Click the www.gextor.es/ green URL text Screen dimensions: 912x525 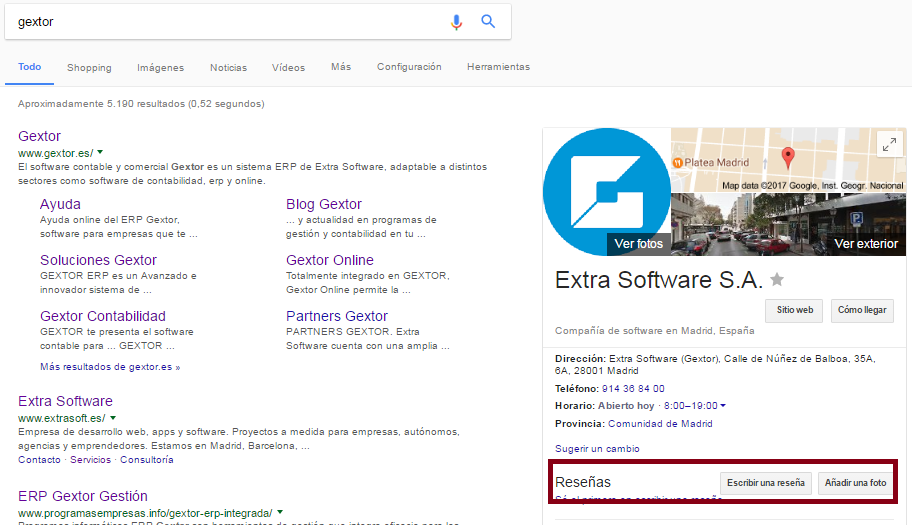55,153
